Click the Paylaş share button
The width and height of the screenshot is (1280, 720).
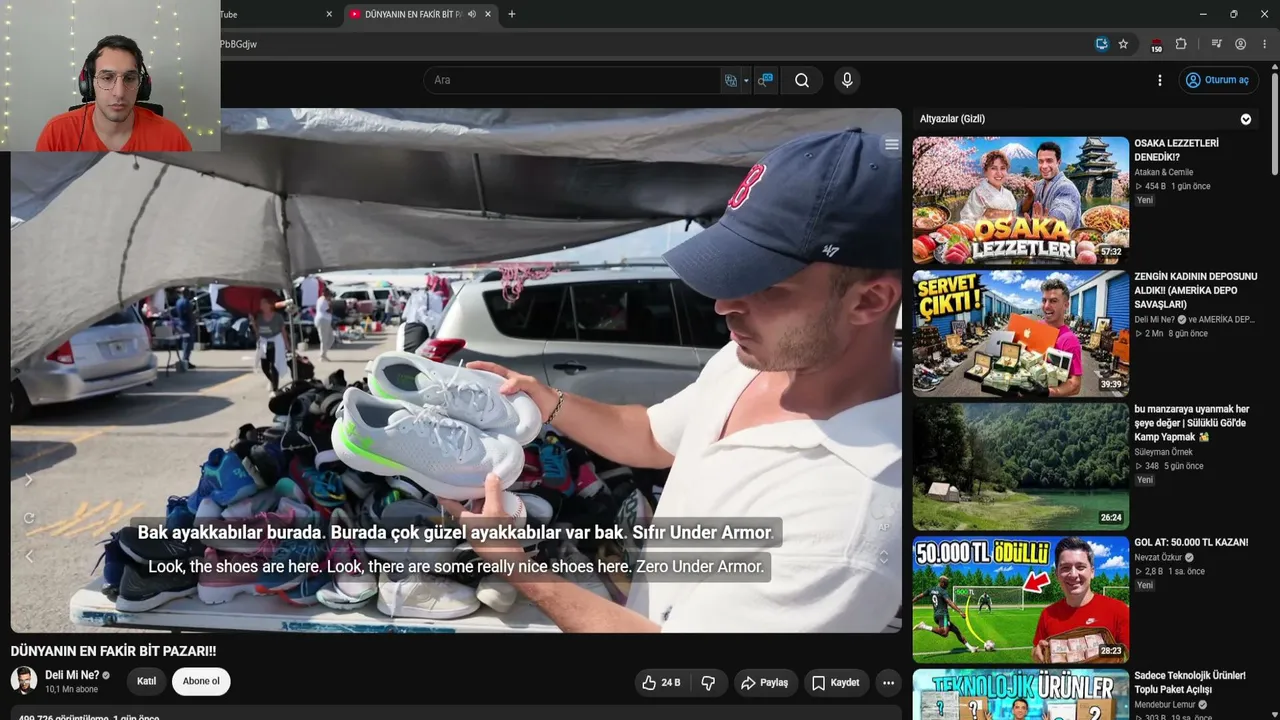(x=765, y=683)
